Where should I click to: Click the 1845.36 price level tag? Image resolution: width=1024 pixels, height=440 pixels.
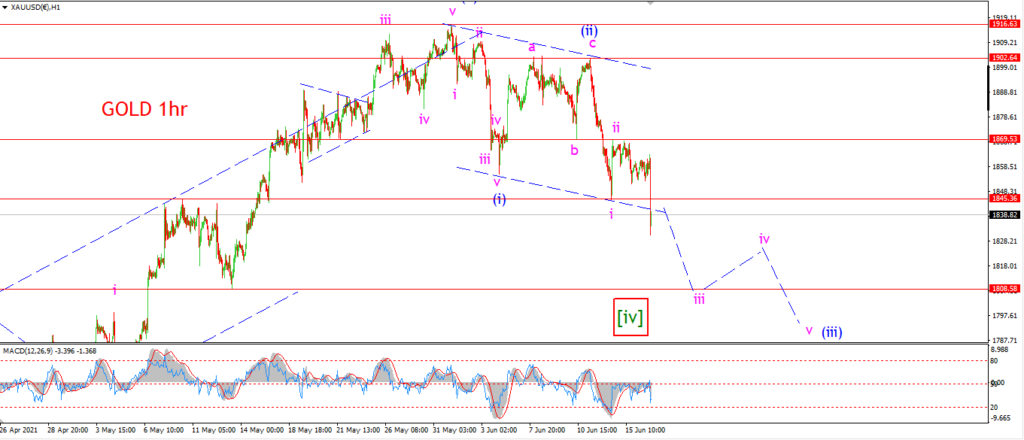tap(1006, 198)
